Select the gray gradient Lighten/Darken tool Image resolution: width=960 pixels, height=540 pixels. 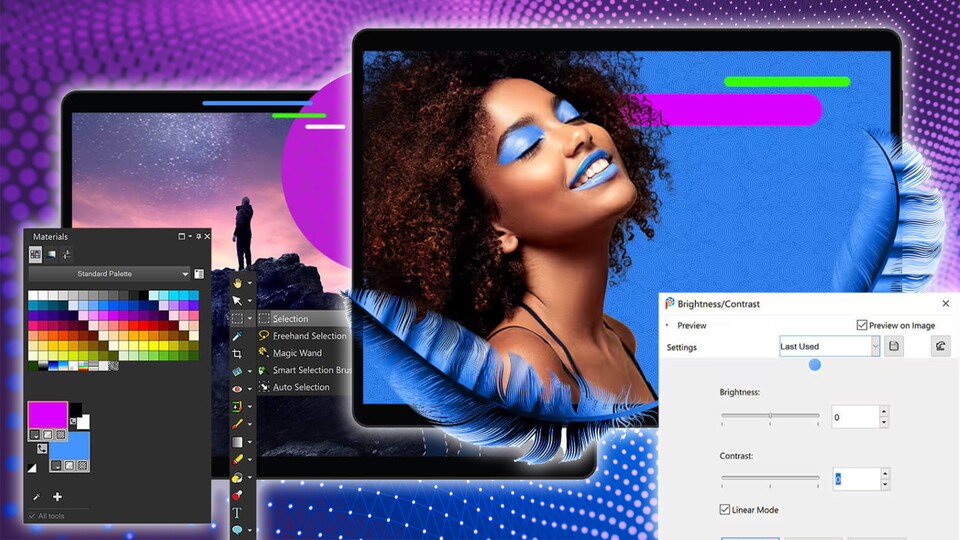(x=237, y=441)
